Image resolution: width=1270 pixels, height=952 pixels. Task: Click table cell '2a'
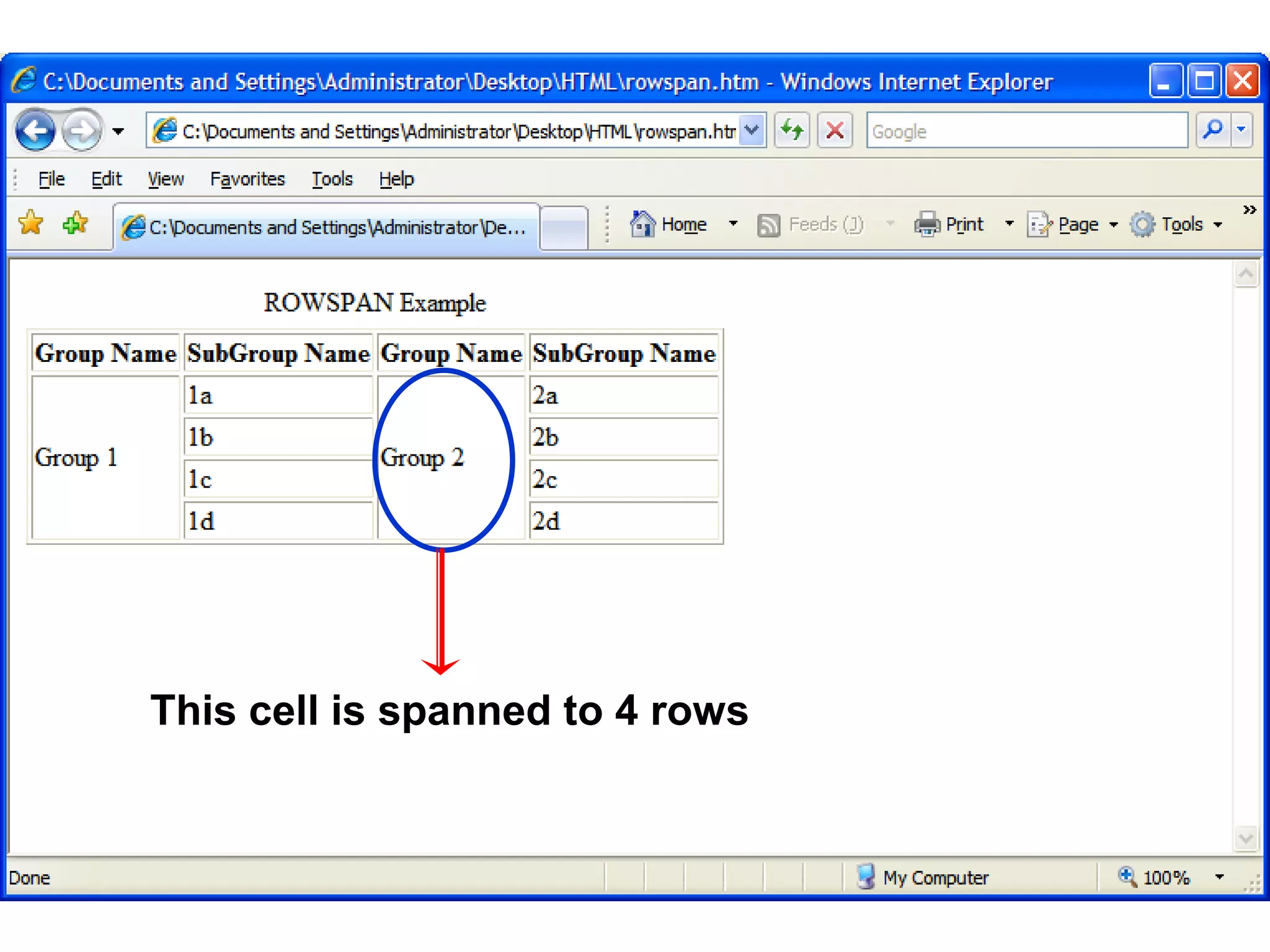(x=624, y=395)
